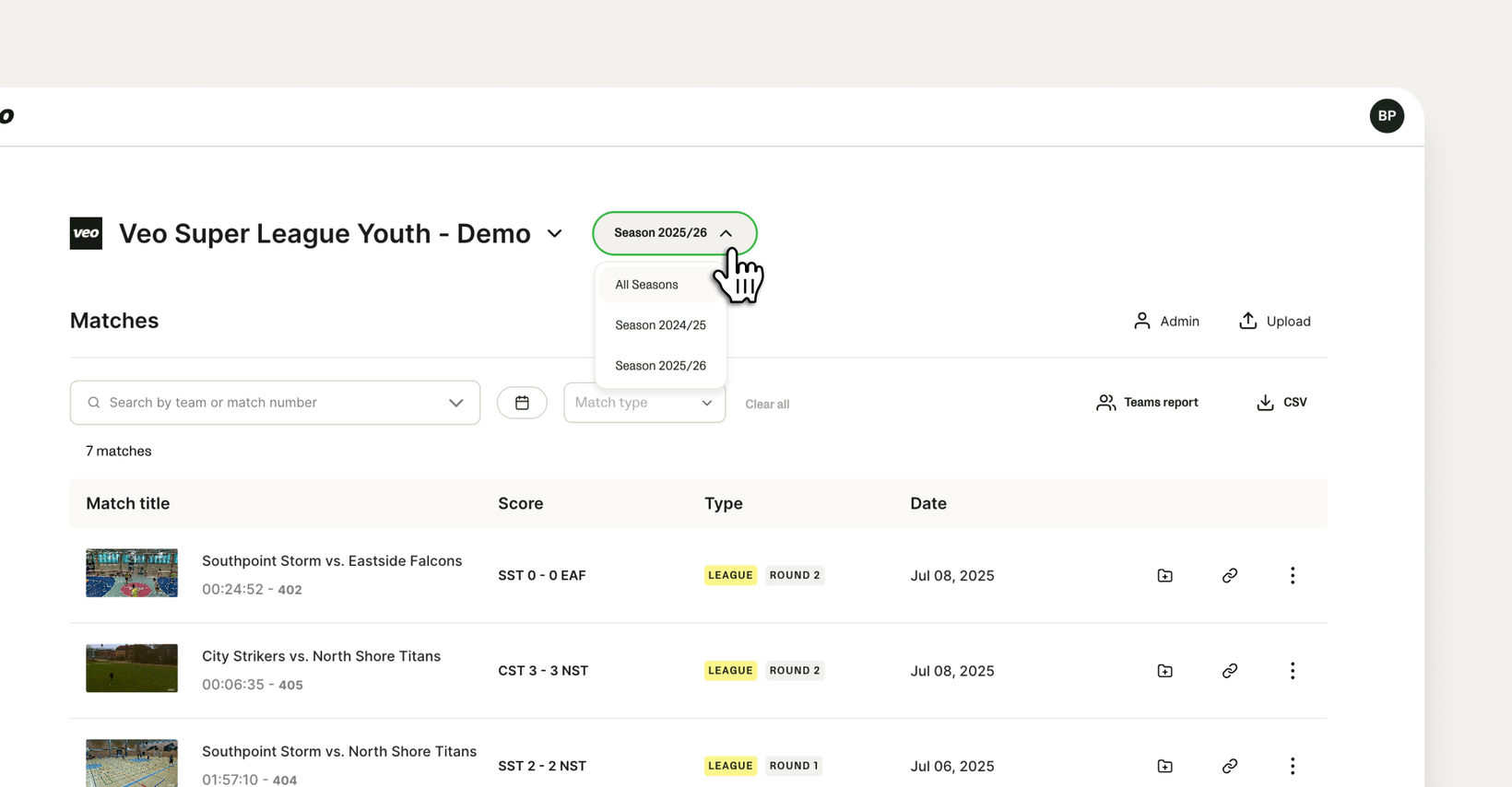
Task: Expand the Match type dropdown
Action: [x=644, y=403]
